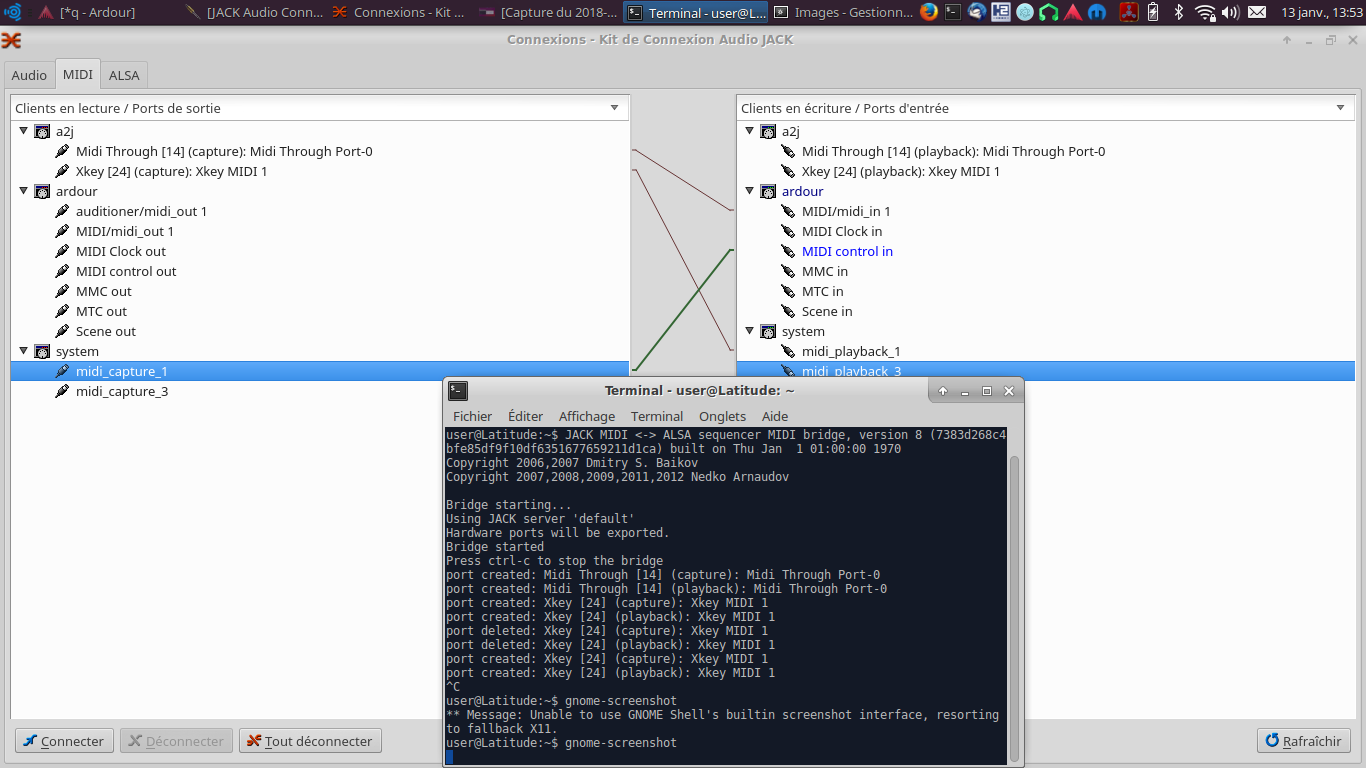The width and height of the screenshot is (1366, 768).
Task: Click the system client icon in output ports list
Action: pos(42,351)
